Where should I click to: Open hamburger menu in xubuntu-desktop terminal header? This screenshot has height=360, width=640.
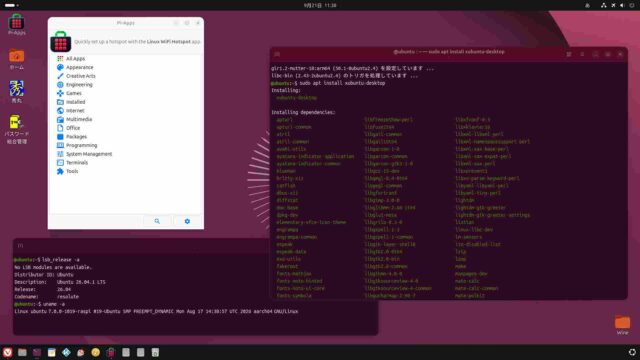coord(582,54)
